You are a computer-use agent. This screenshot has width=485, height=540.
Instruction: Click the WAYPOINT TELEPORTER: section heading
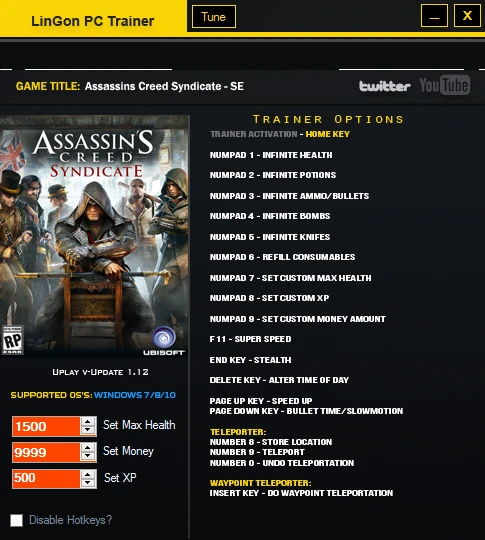(x=260, y=483)
